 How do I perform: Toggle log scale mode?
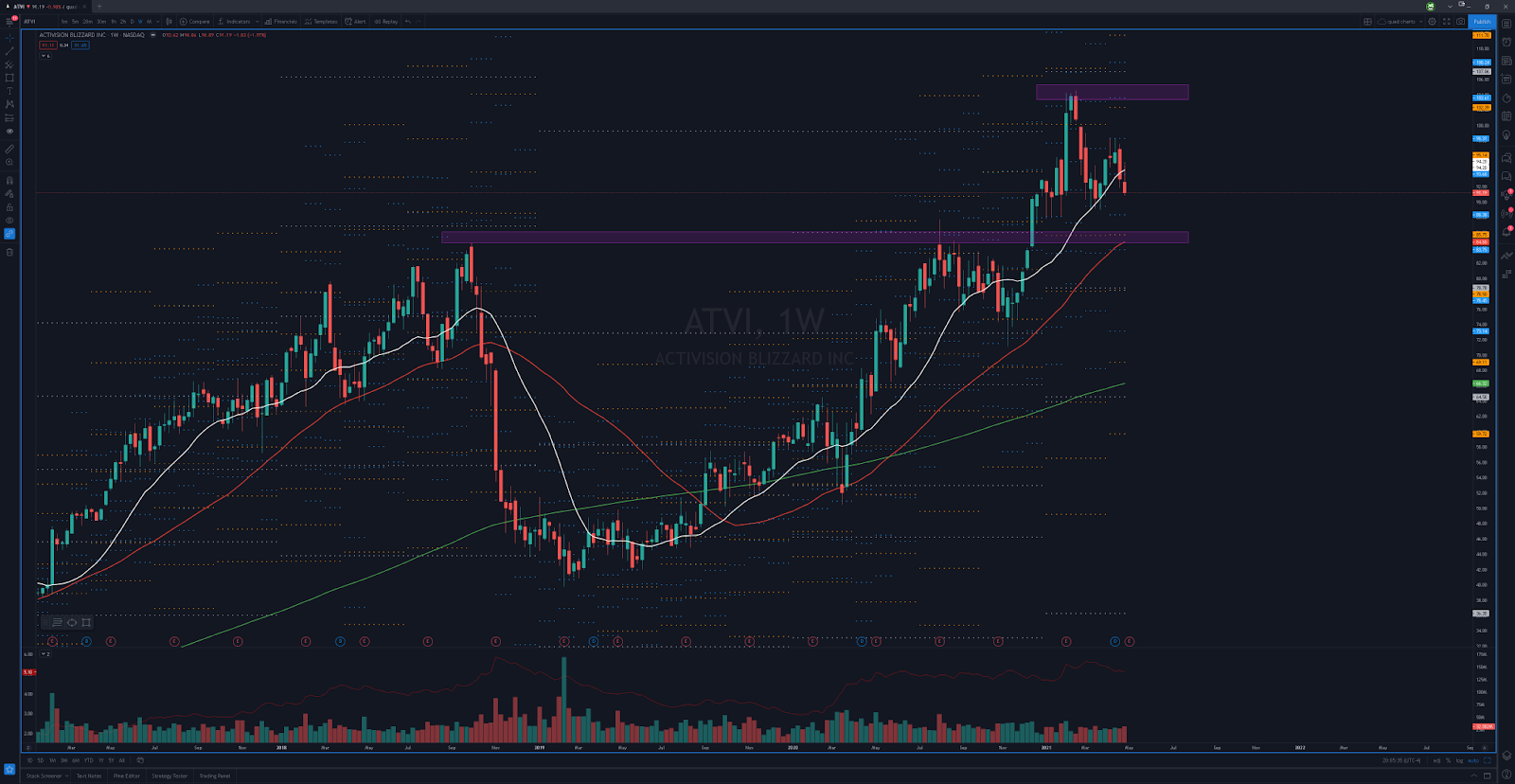coord(1459,760)
